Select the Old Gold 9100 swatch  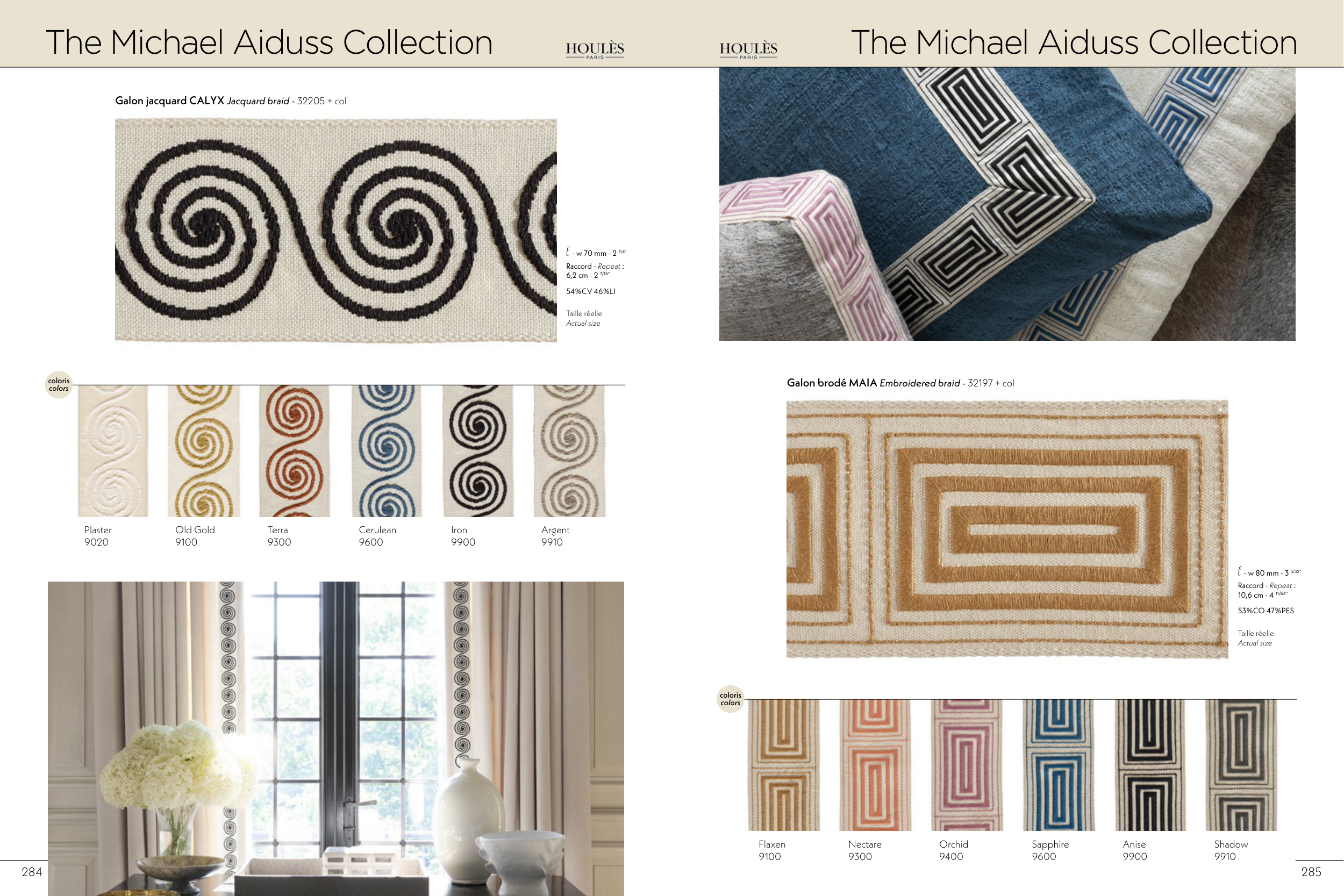click(204, 451)
